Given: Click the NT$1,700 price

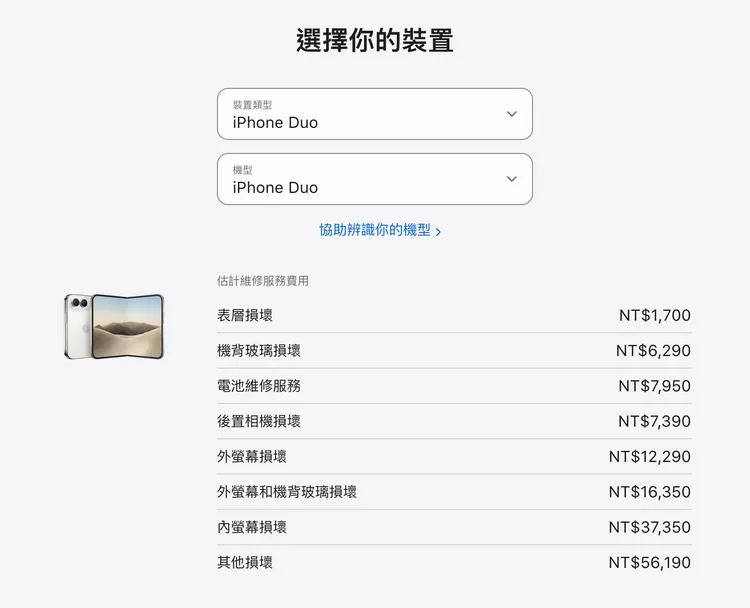Looking at the screenshot, I should [654, 315].
